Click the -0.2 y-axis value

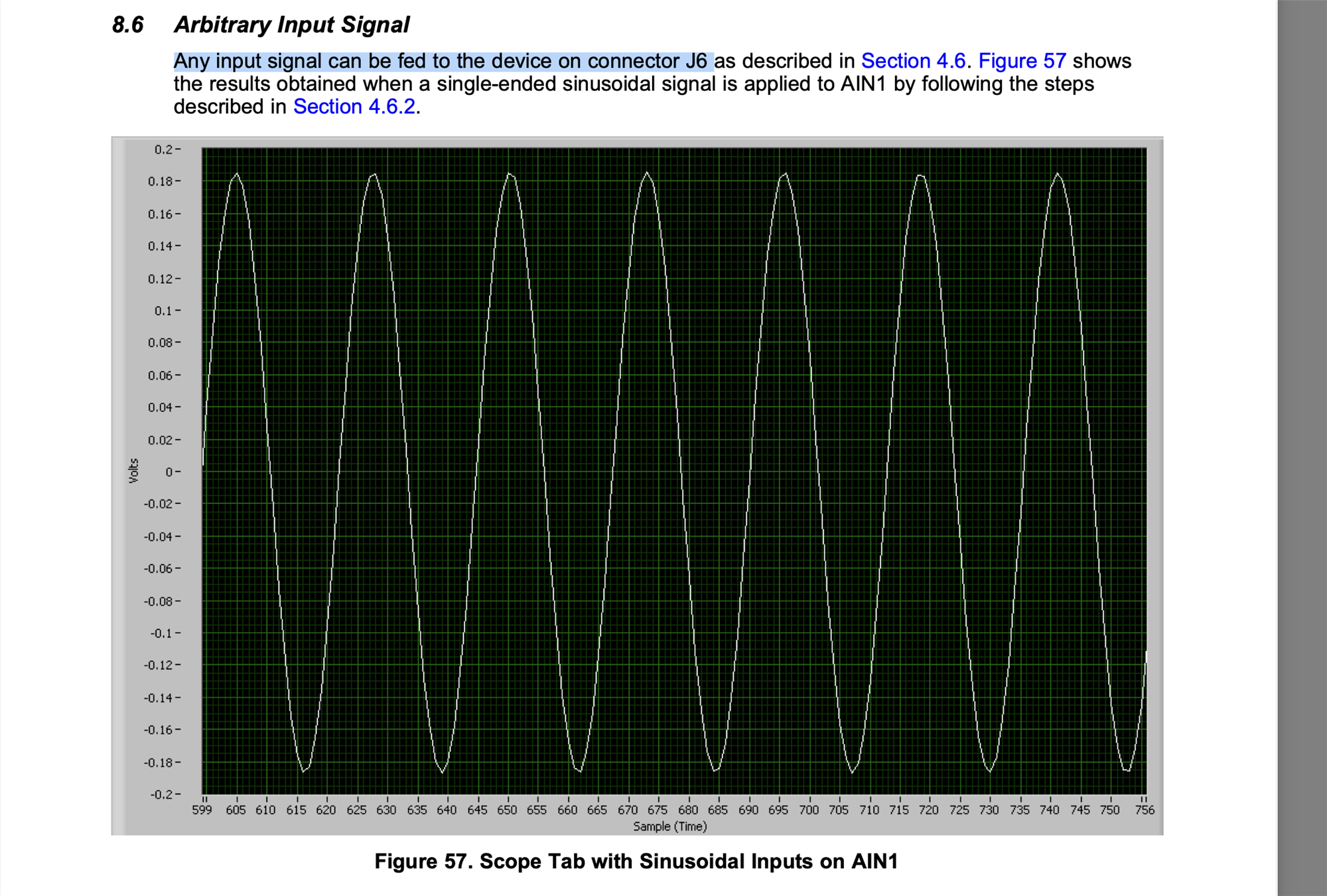(162, 794)
